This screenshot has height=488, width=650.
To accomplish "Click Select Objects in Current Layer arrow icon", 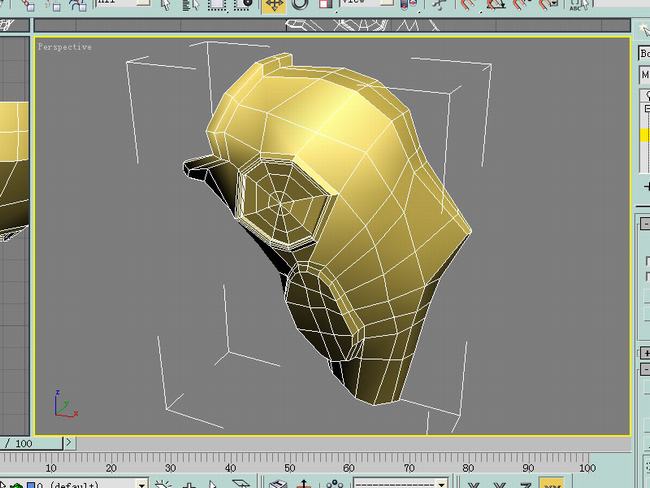I will [213, 484].
